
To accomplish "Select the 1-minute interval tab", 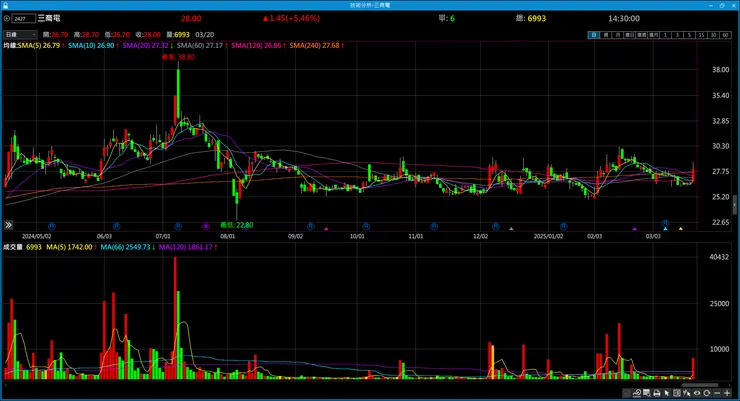I will [x=665, y=35].
